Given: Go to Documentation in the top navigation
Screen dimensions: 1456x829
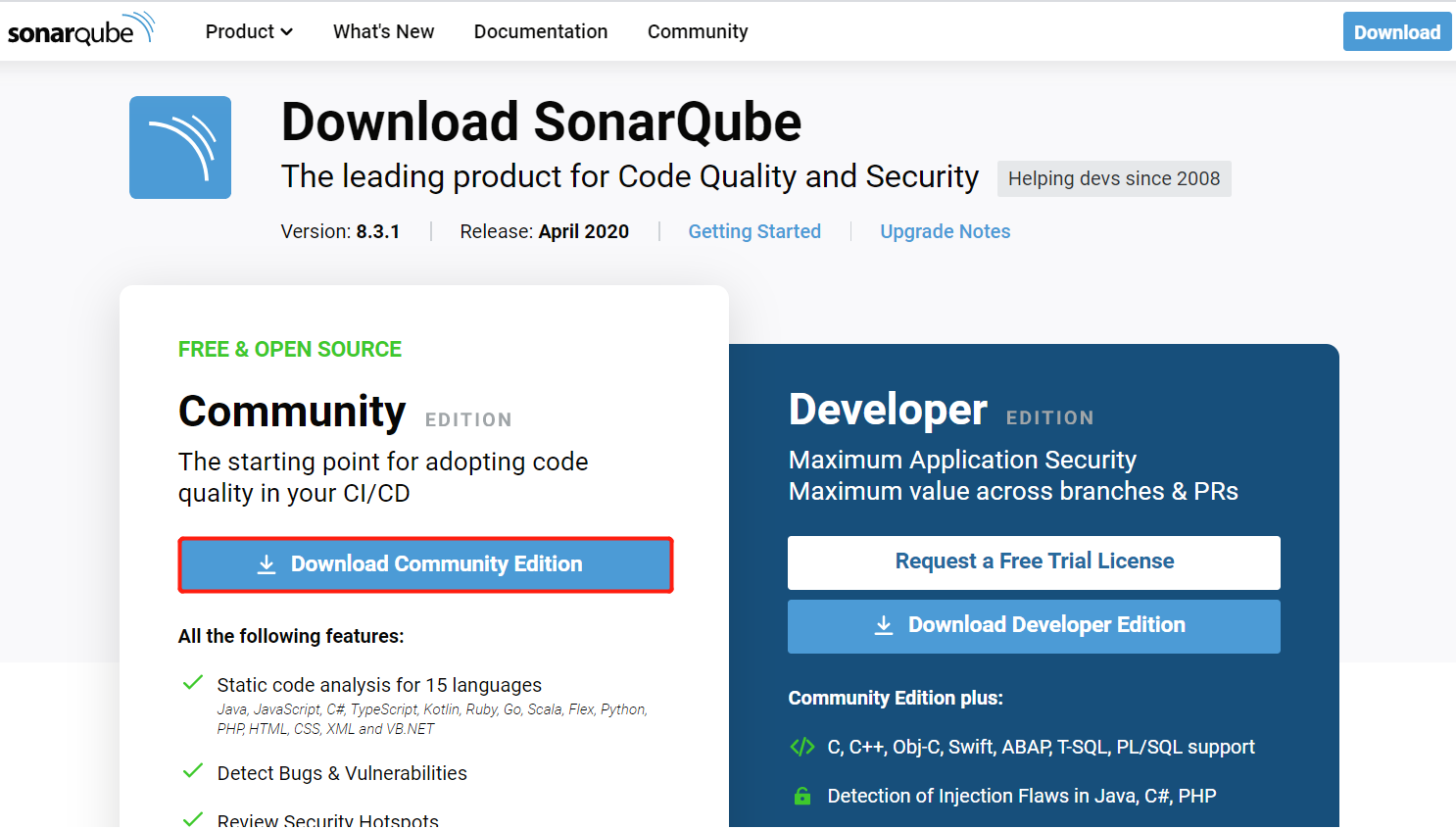Looking at the screenshot, I should (541, 31).
